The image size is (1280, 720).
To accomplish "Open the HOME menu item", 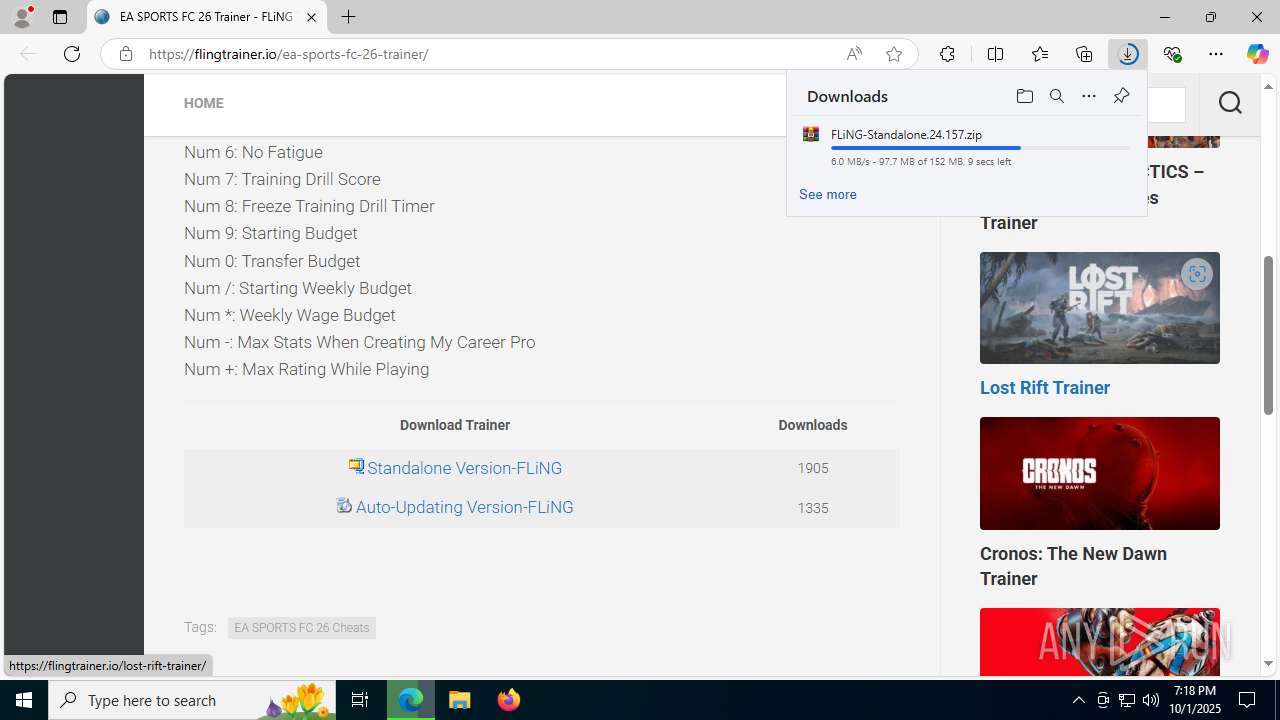I will pos(203,103).
